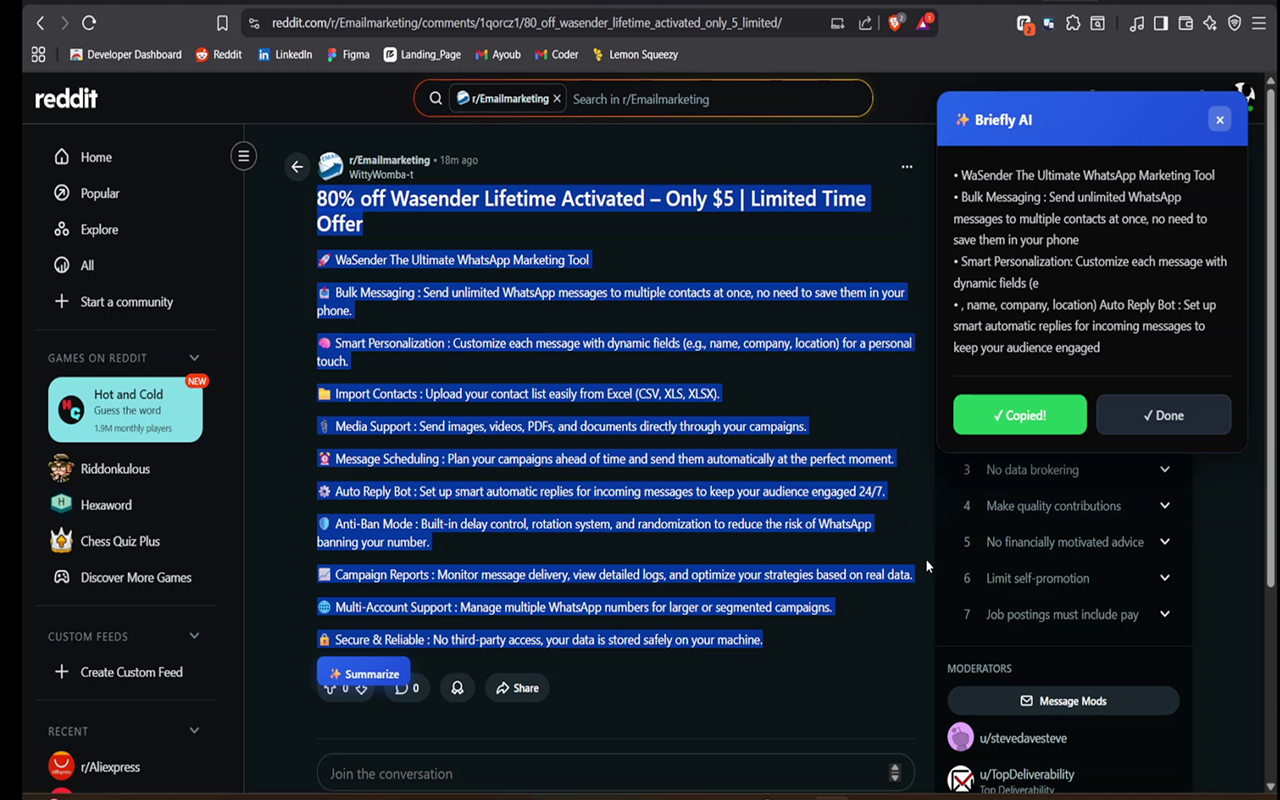Open browser hamburger main menu

[1260, 23]
